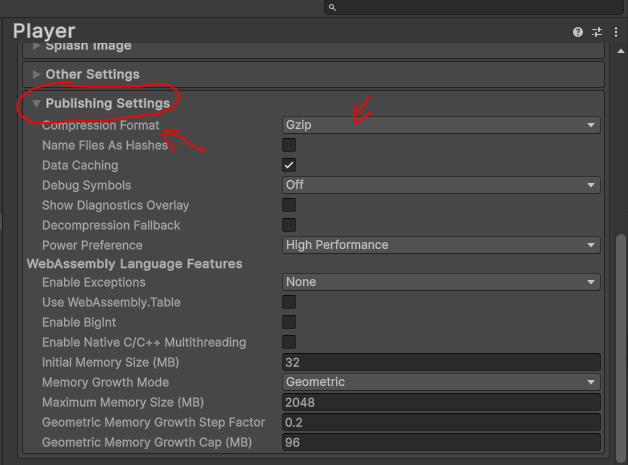This screenshot has height=465, width=628.
Task: Uncheck the Data Caching checkbox
Action: coord(289,165)
